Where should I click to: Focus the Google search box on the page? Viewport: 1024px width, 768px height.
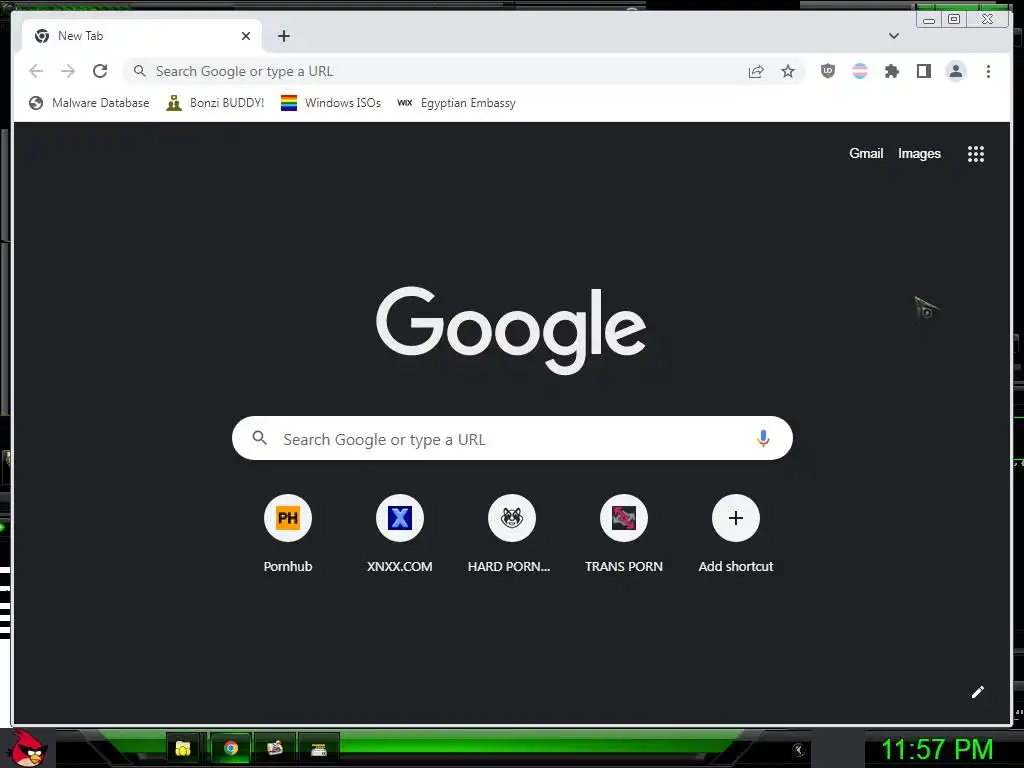[513, 438]
